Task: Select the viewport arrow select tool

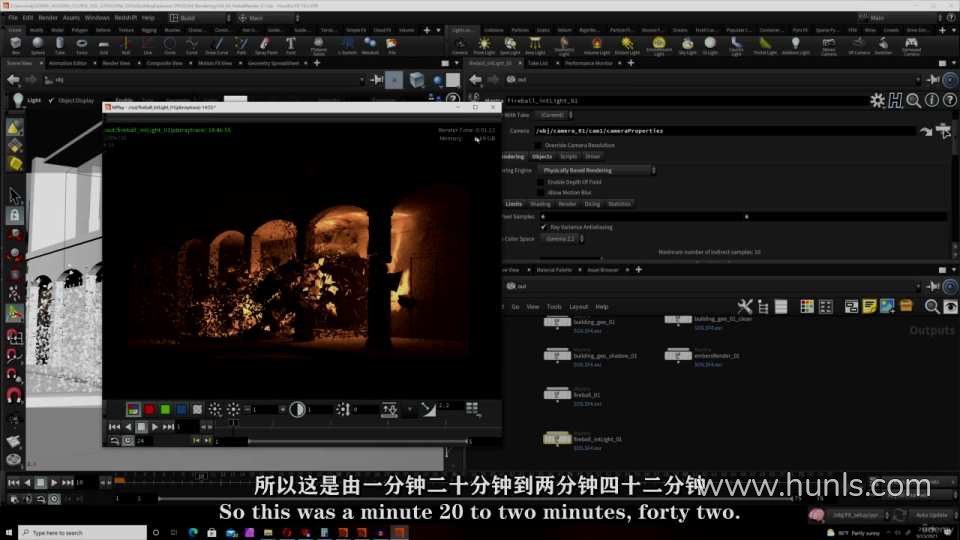Action: pos(14,196)
